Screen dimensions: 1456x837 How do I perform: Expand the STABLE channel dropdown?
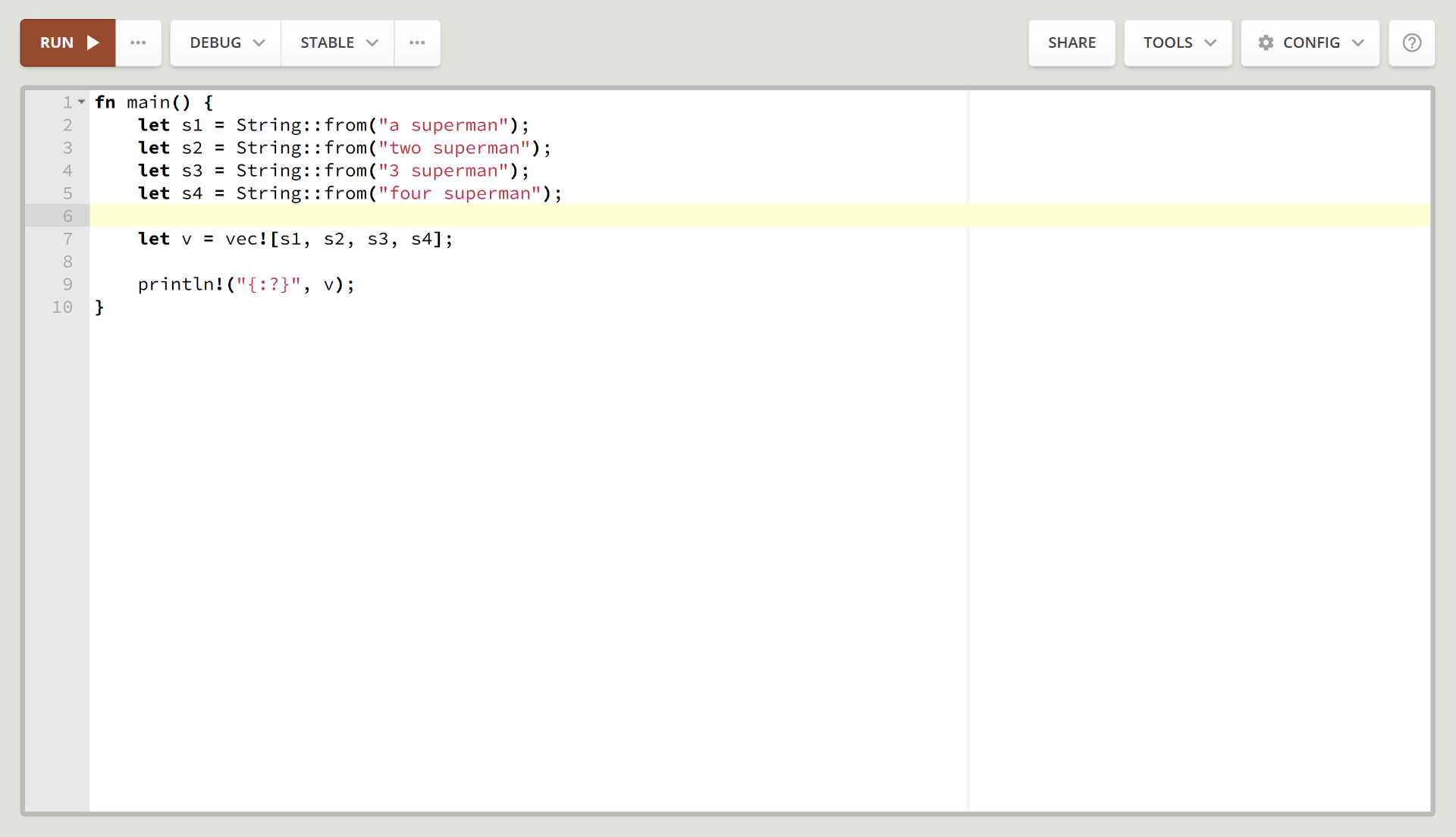click(337, 43)
